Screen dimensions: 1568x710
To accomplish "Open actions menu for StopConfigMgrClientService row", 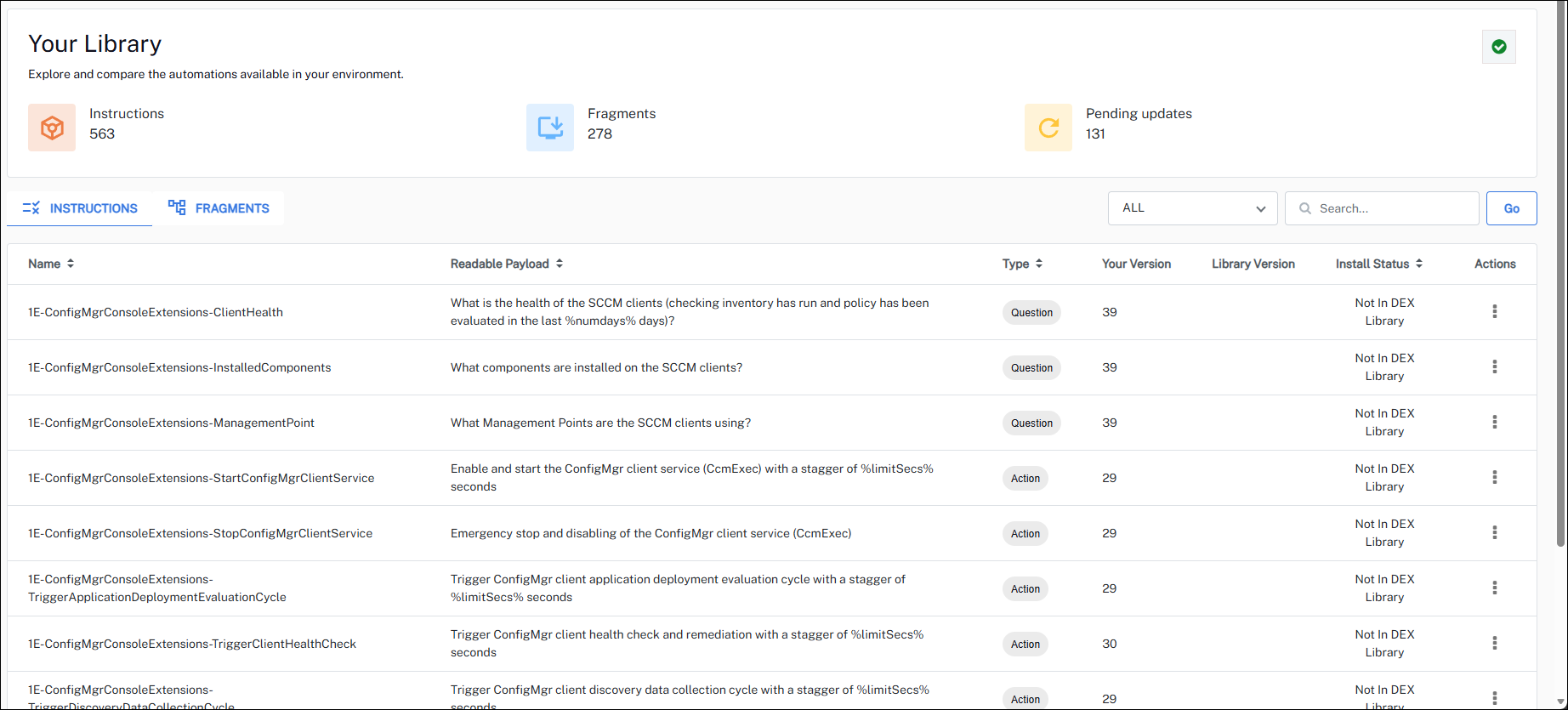I will pos(1494,533).
